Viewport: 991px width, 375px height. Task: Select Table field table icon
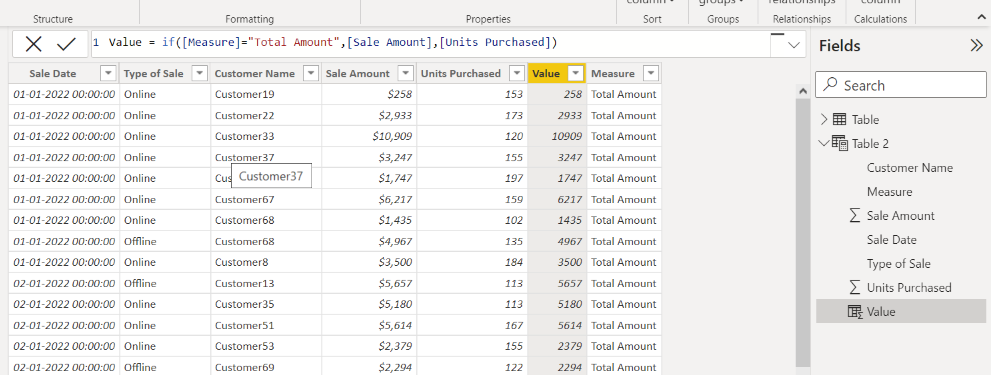click(839, 120)
